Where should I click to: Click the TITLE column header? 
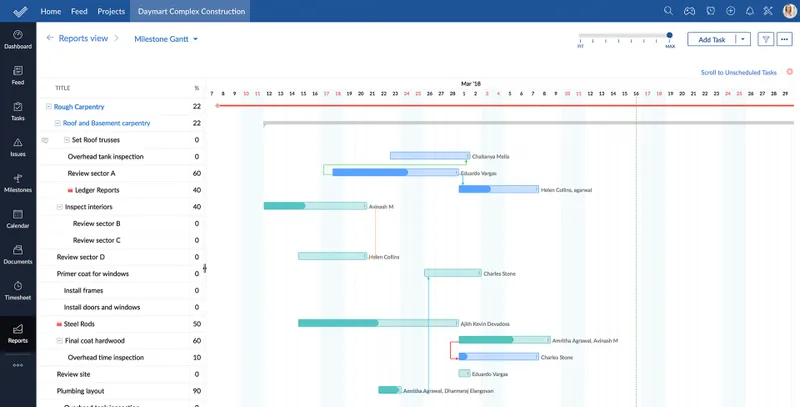click(x=62, y=88)
